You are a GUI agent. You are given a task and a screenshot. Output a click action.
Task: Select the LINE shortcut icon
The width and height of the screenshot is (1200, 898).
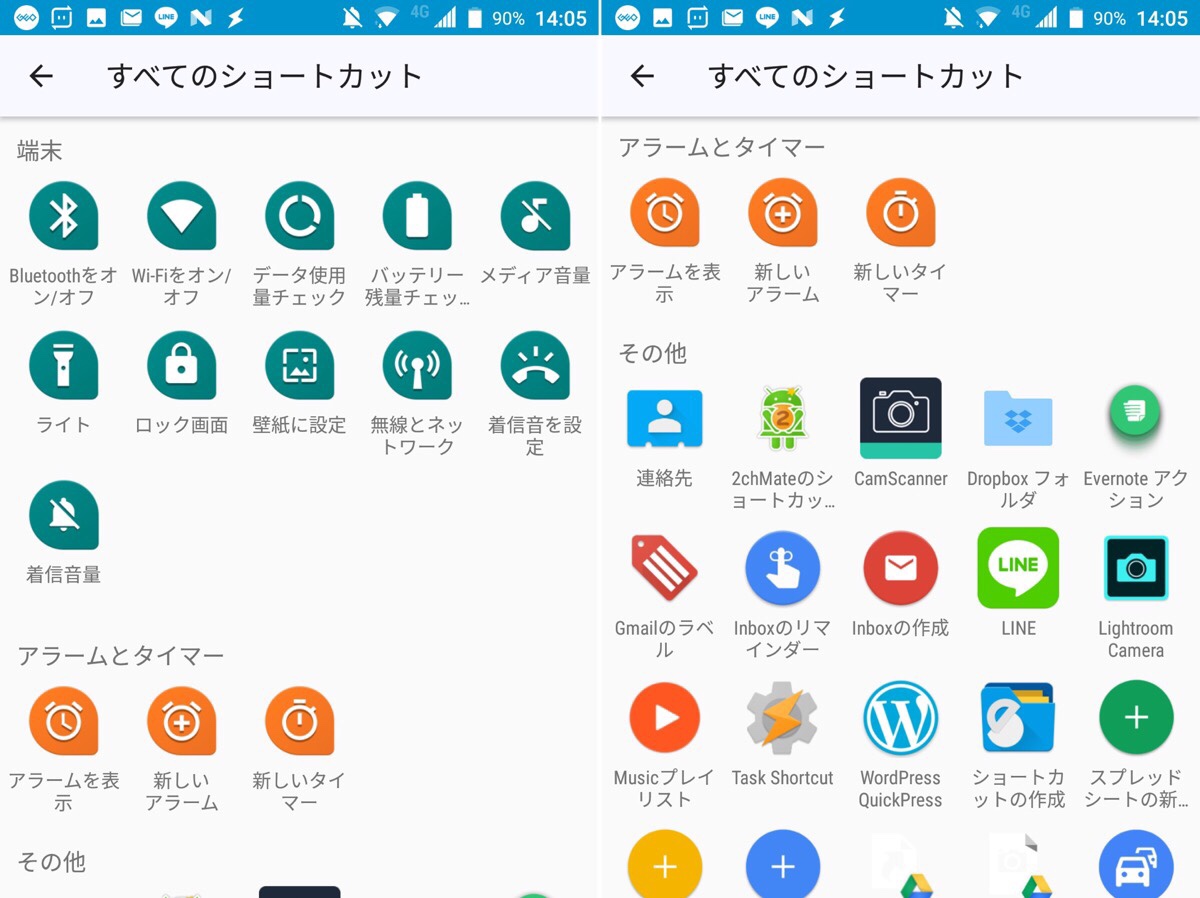(x=1018, y=568)
